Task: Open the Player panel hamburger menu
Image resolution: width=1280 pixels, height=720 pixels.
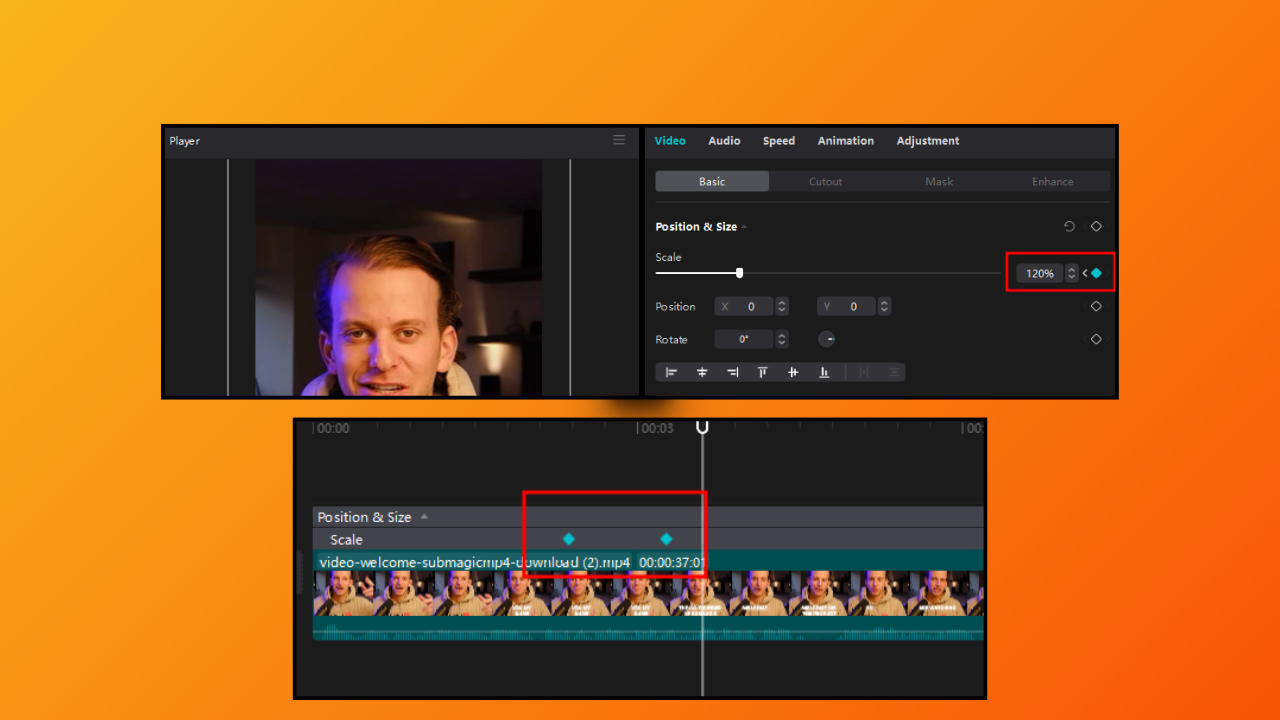Action: click(618, 140)
